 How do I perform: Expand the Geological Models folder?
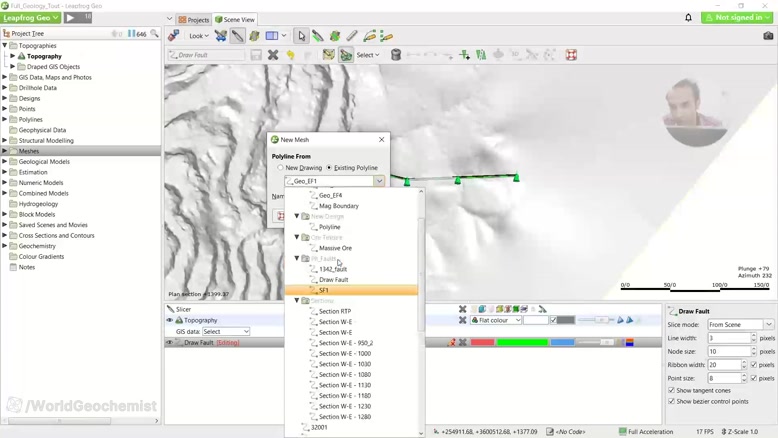(x=5, y=161)
